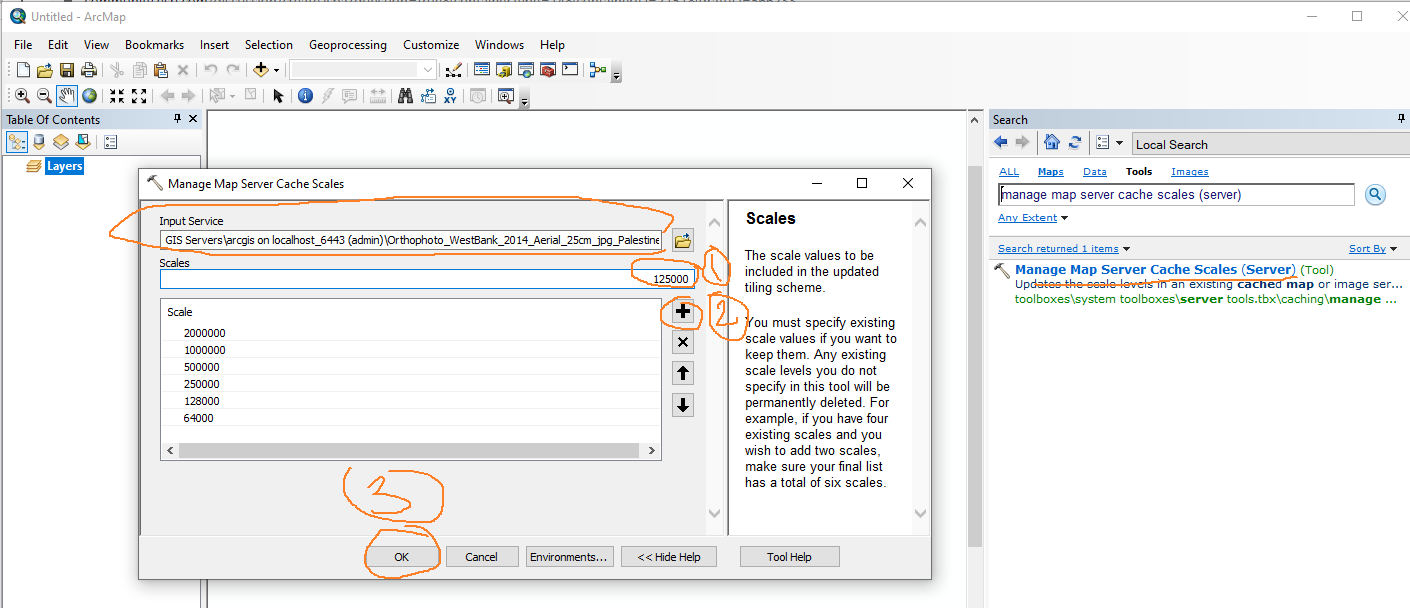Save the map with the floppy disk icon
This screenshot has width=1410, height=608.
[67, 70]
